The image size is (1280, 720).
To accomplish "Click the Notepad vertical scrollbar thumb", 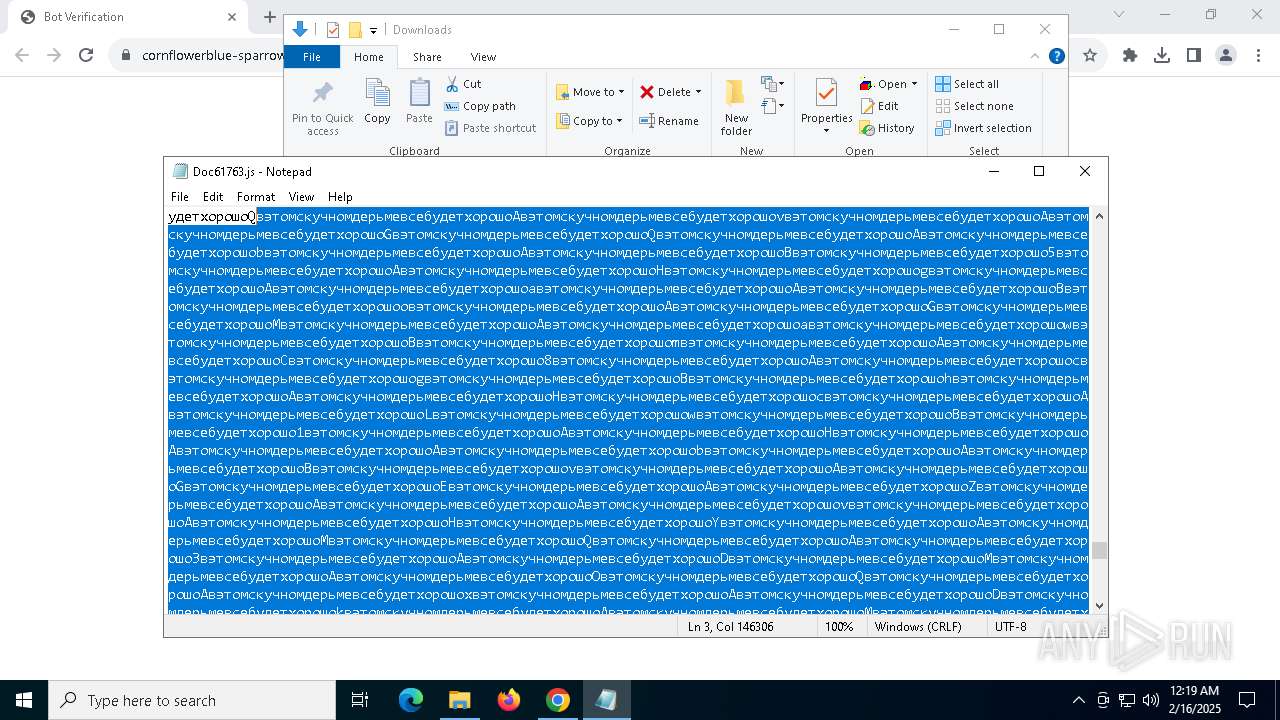I will tap(1100, 551).
